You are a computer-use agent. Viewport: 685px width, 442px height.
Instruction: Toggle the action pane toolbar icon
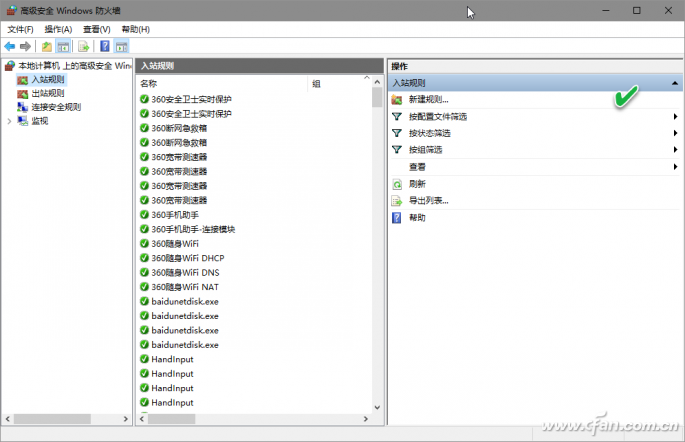point(121,46)
